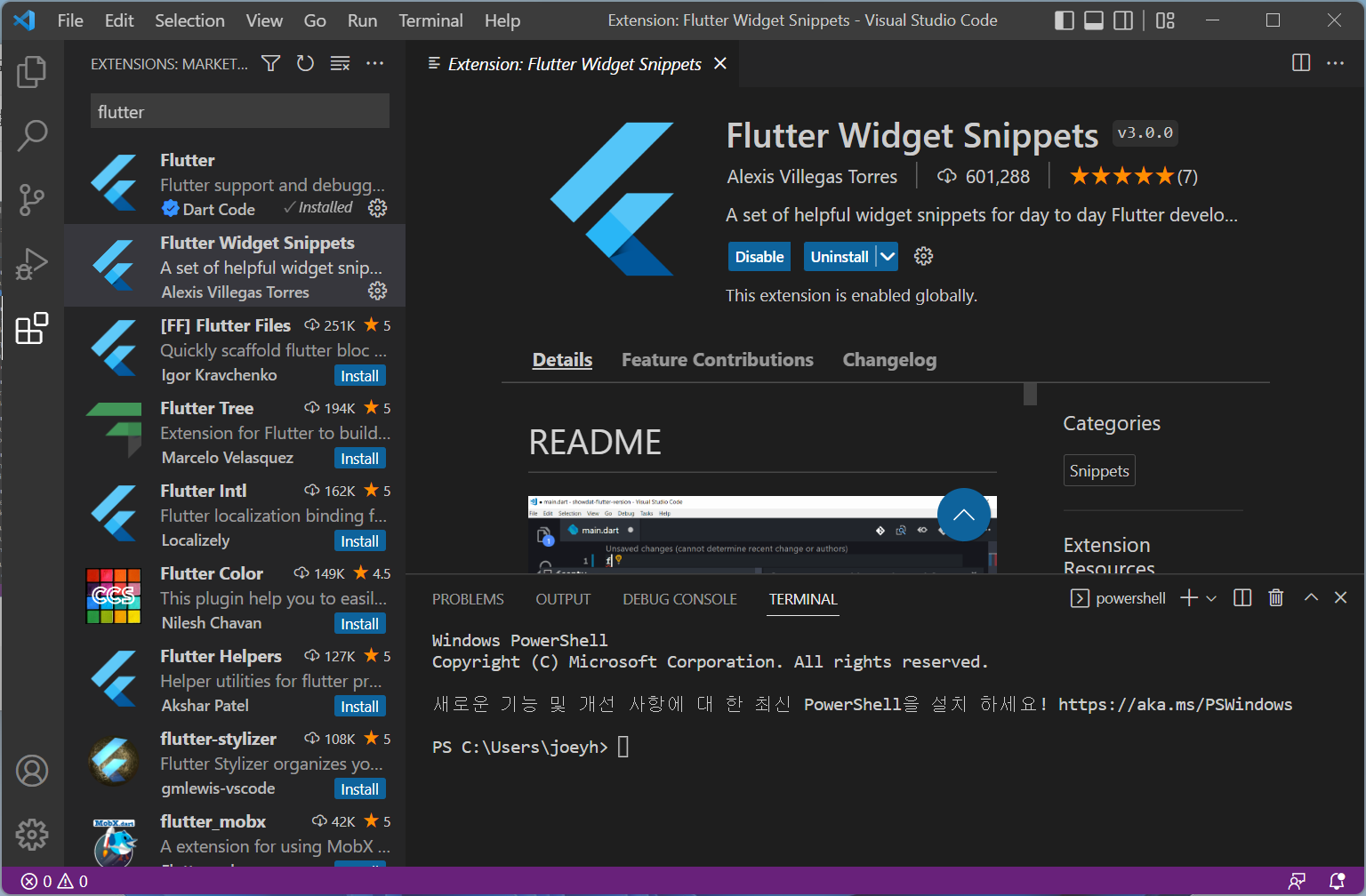
Task: Install the Flutter Tree extension
Action: click(359, 459)
